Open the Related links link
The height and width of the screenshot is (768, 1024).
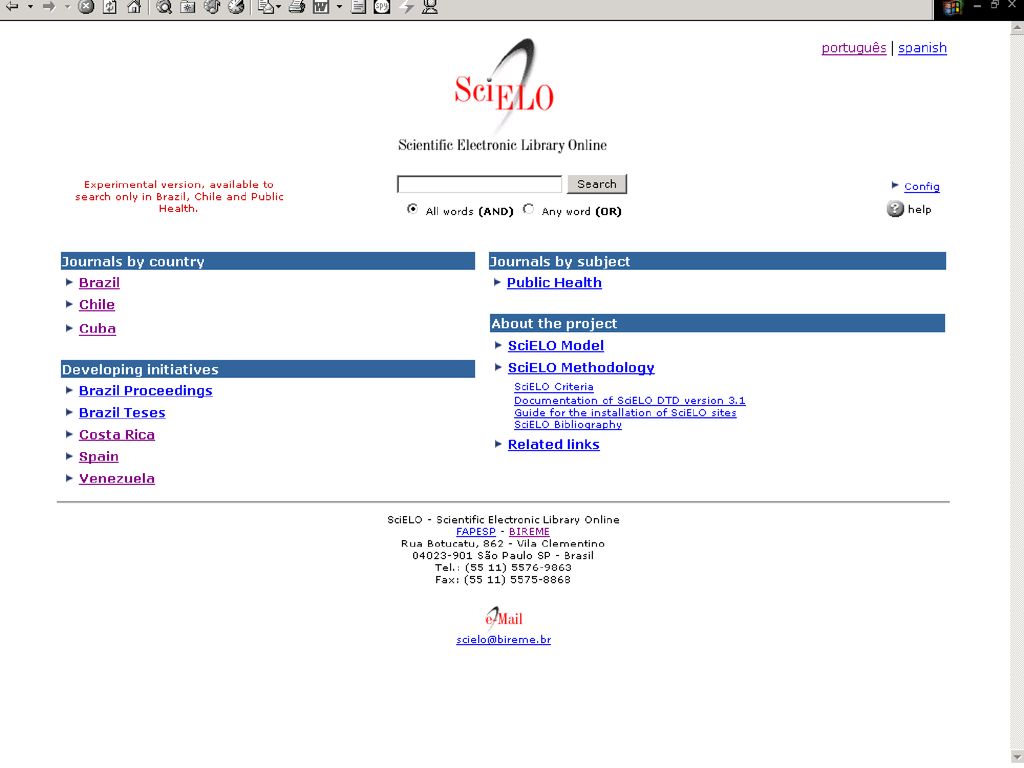(554, 445)
